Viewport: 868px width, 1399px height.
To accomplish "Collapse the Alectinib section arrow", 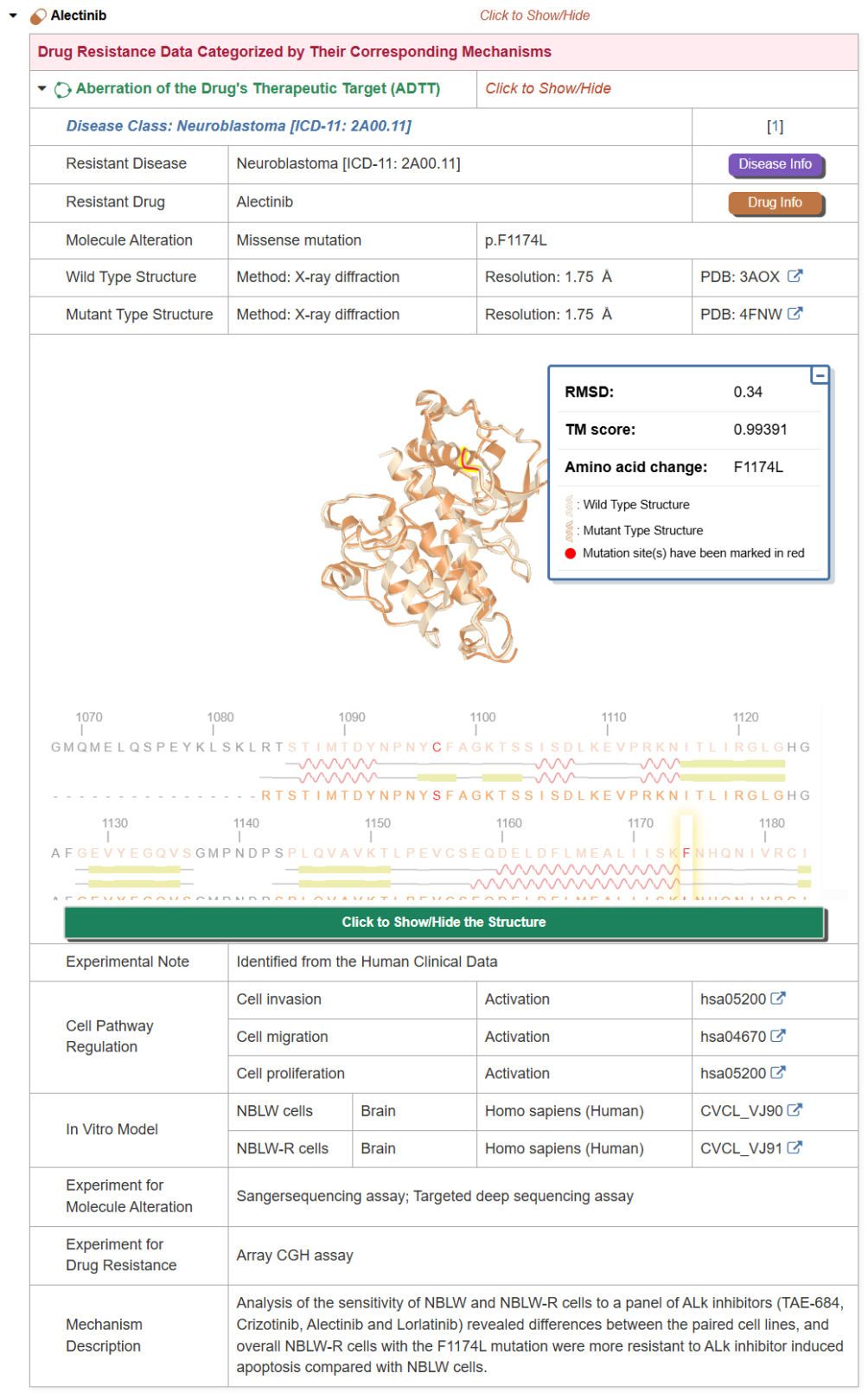I will coord(13,16).
